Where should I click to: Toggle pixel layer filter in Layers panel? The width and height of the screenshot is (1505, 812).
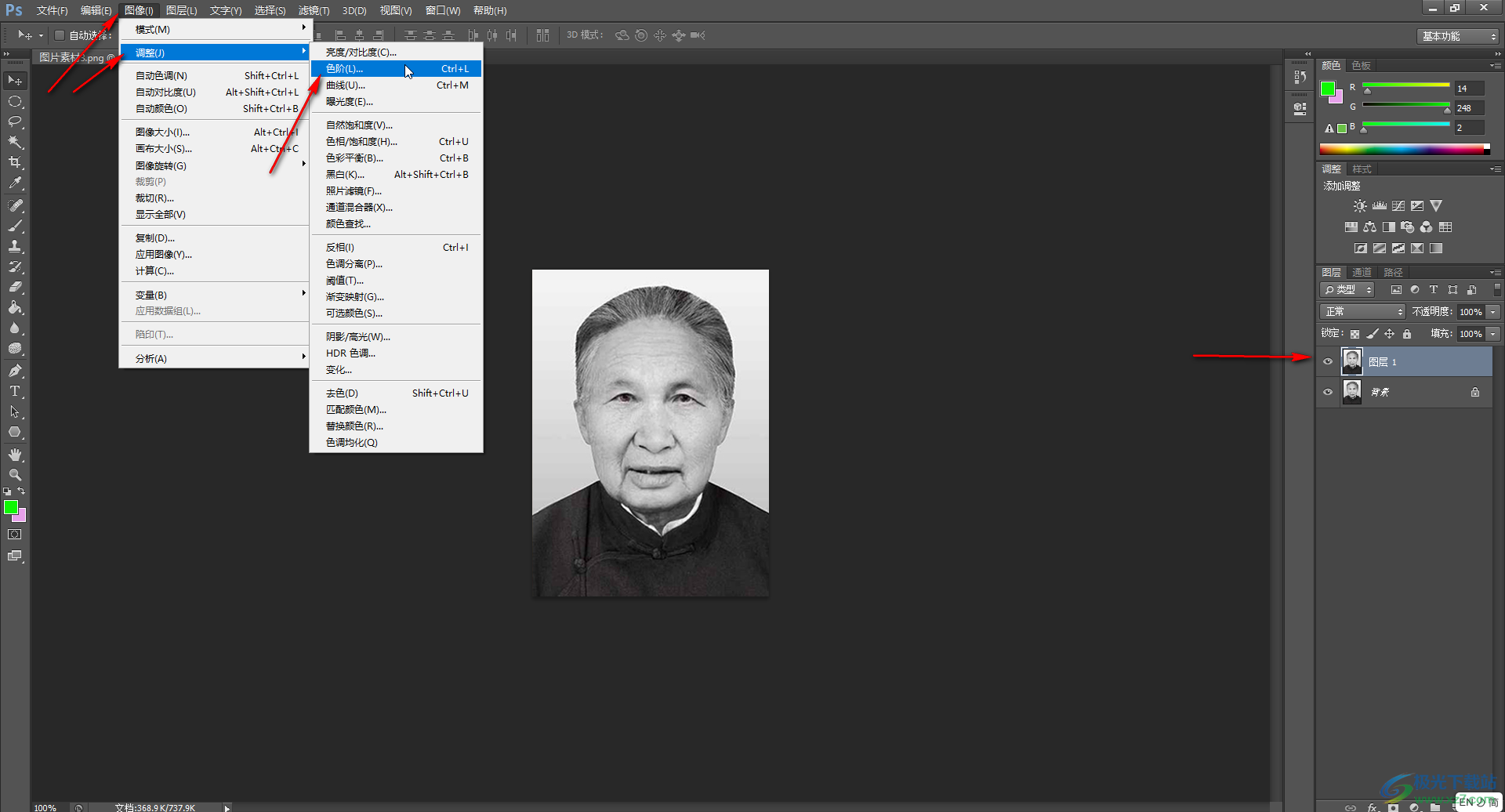pyautogui.click(x=1396, y=290)
